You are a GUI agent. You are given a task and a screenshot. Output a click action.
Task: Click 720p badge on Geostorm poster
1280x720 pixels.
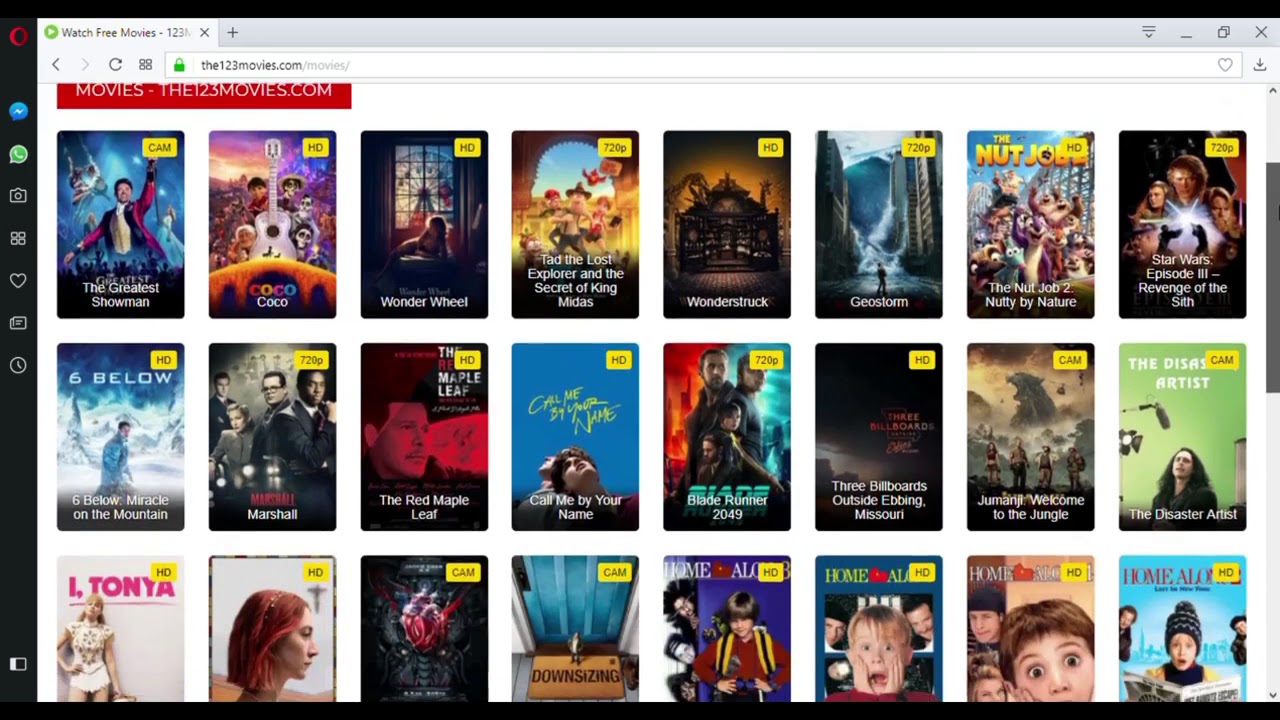pyautogui.click(x=918, y=147)
